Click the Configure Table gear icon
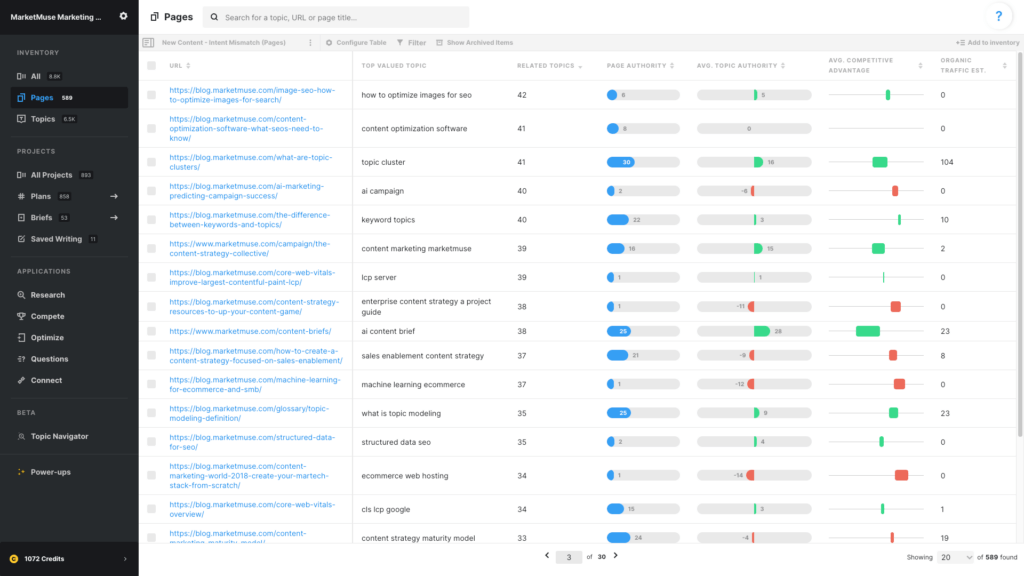Image resolution: width=1024 pixels, height=576 pixels. tap(329, 42)
